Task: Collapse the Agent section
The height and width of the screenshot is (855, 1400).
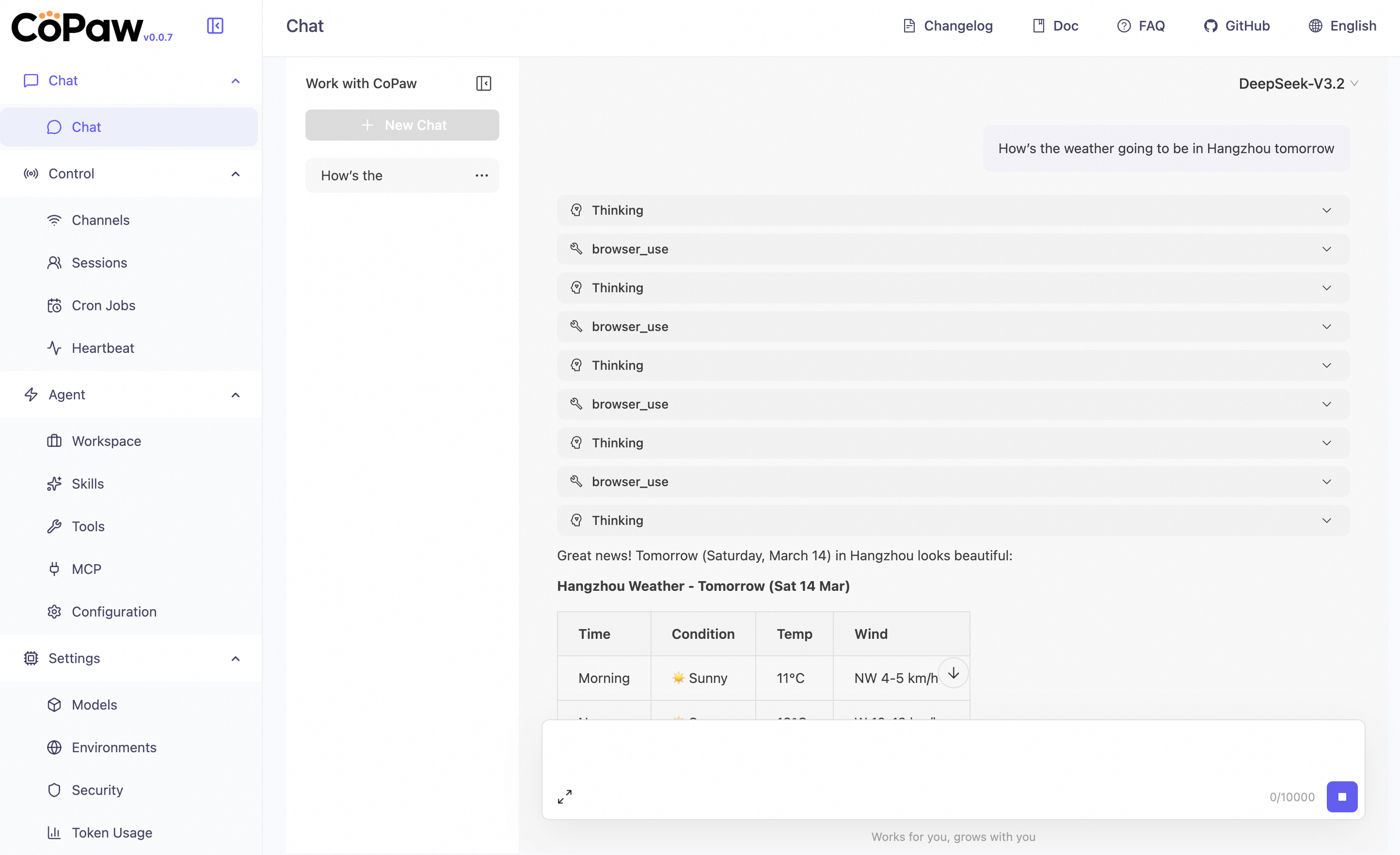Action: tap(235, 395)
